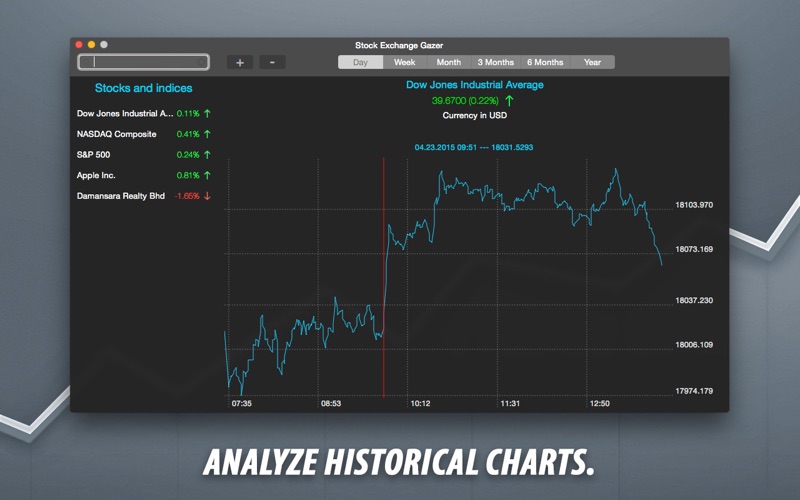
Task: Click the Currency in USD label
Action: pyautogui.click(x=474, y=115)
